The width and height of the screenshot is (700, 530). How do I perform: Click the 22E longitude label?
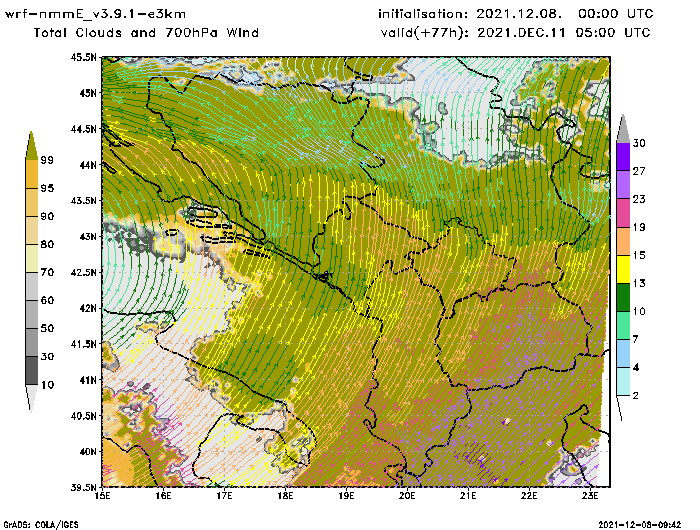(x=529, y=496)
